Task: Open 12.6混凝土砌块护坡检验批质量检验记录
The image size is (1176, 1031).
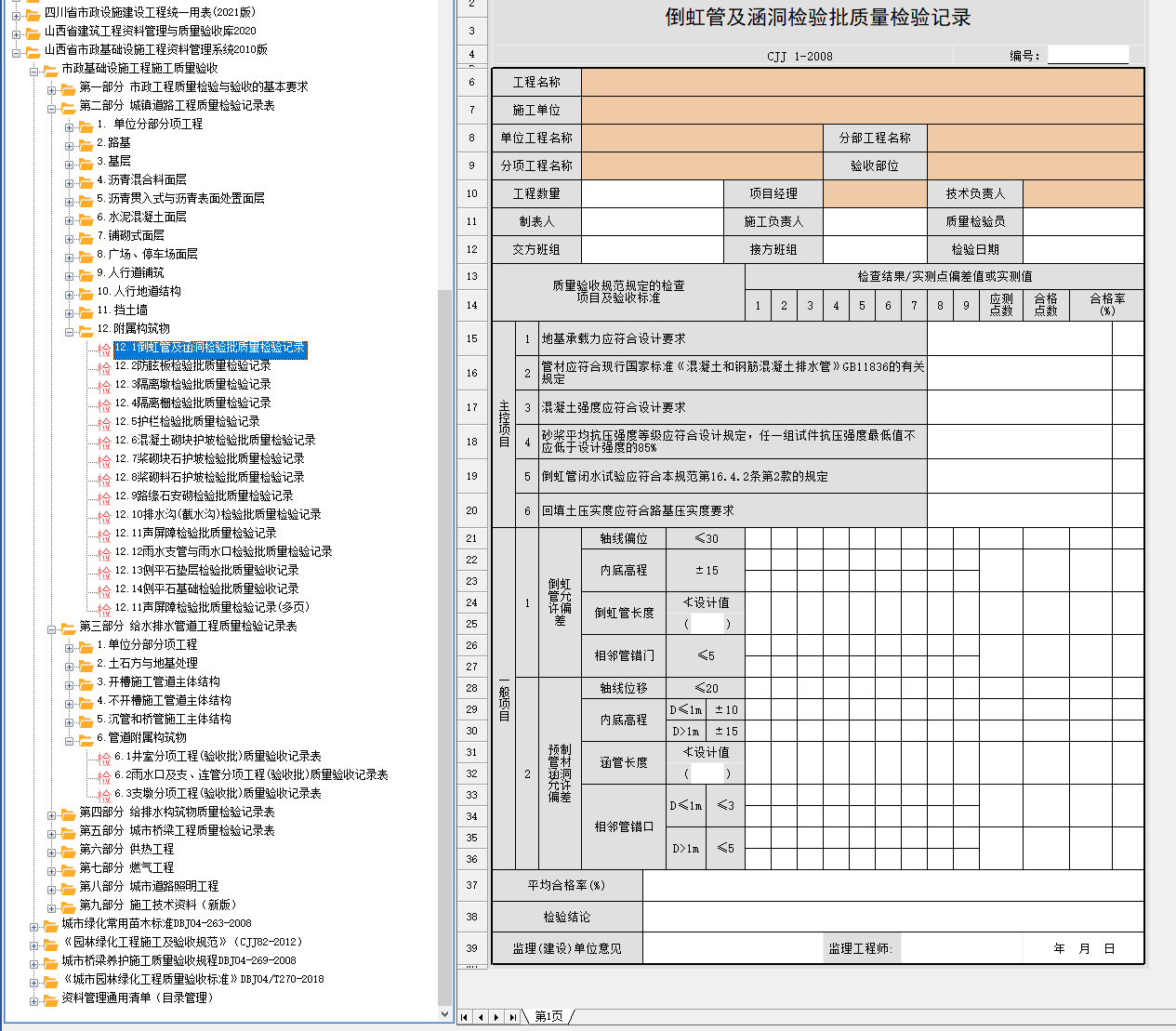Action: [x=215, y=441]
